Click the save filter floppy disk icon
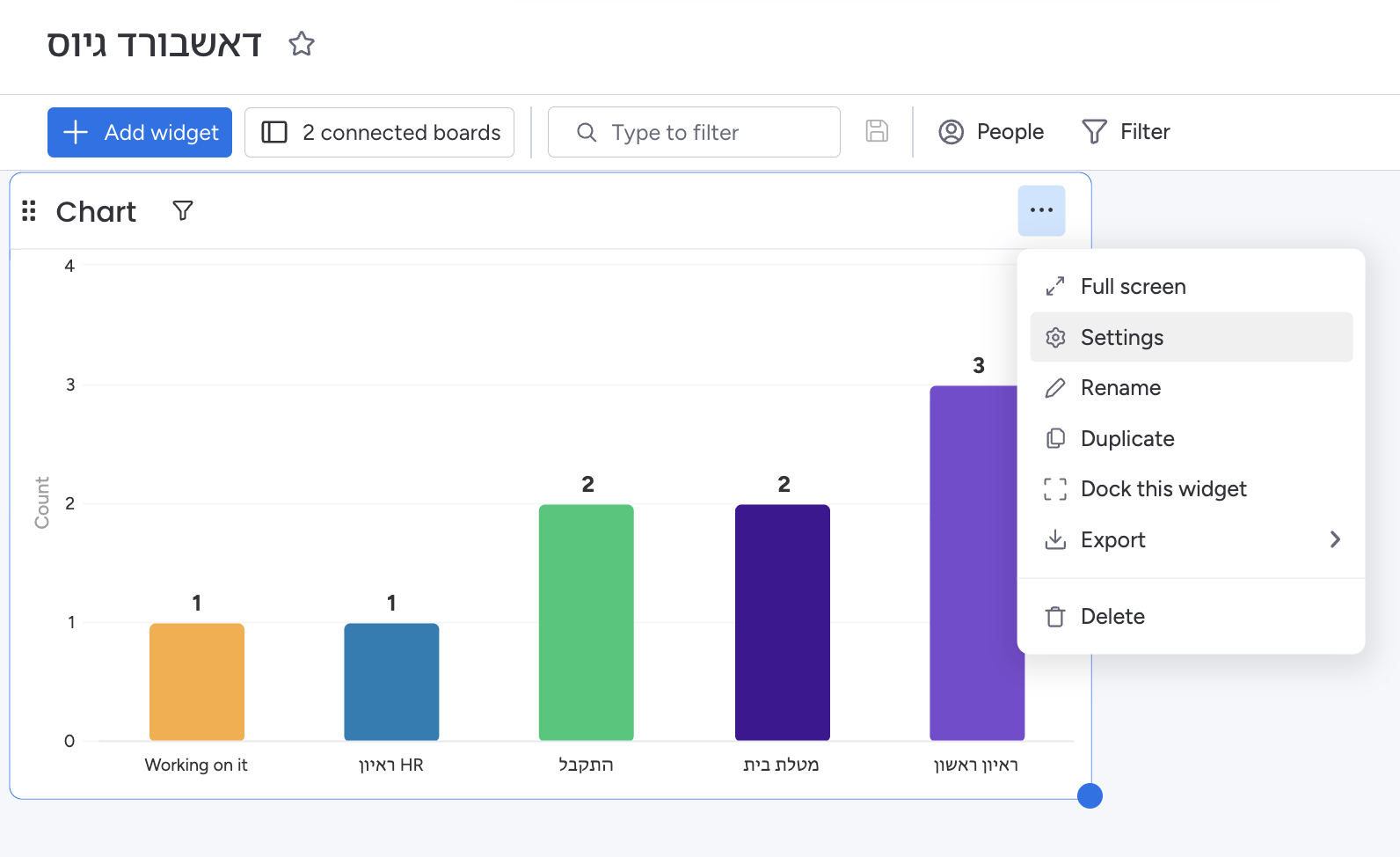 (x=877, y=132)
